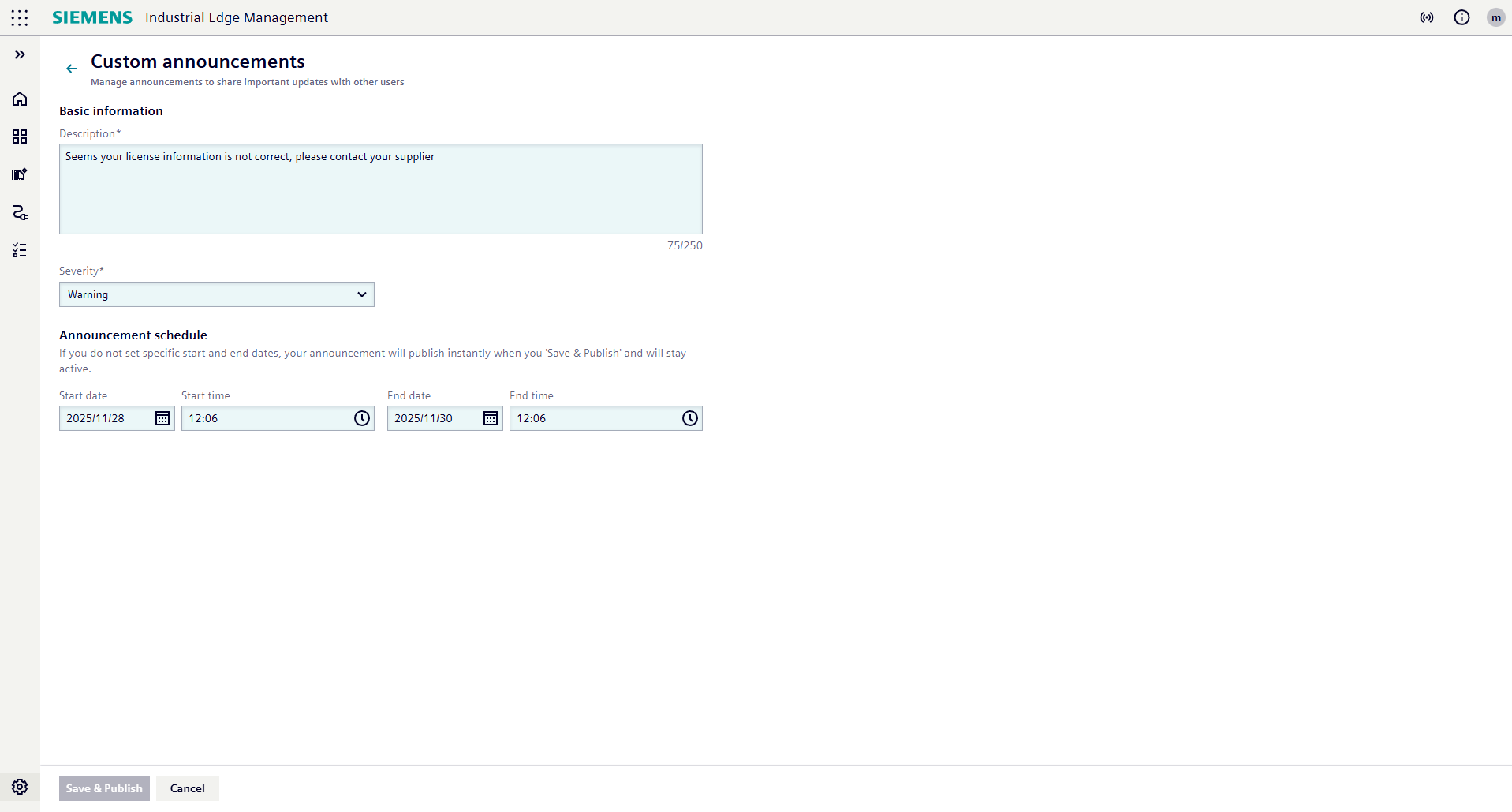
Task: Open the information icon in header
Action: pyautogui.click(x=1462, y=17)
